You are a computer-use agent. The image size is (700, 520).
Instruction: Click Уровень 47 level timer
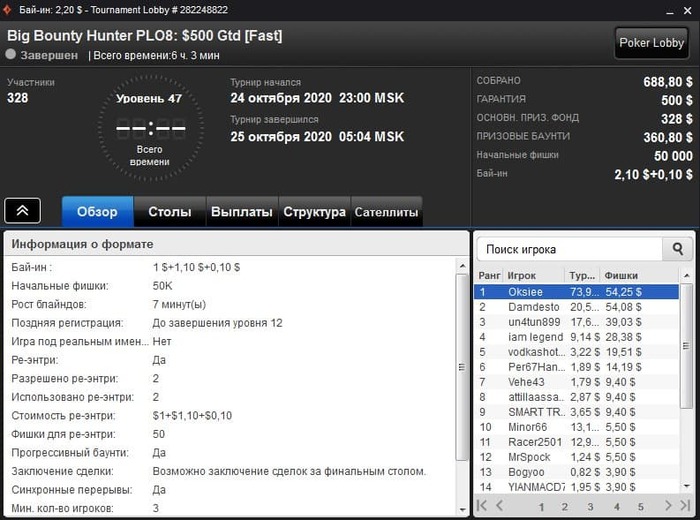tap(150, 129)
